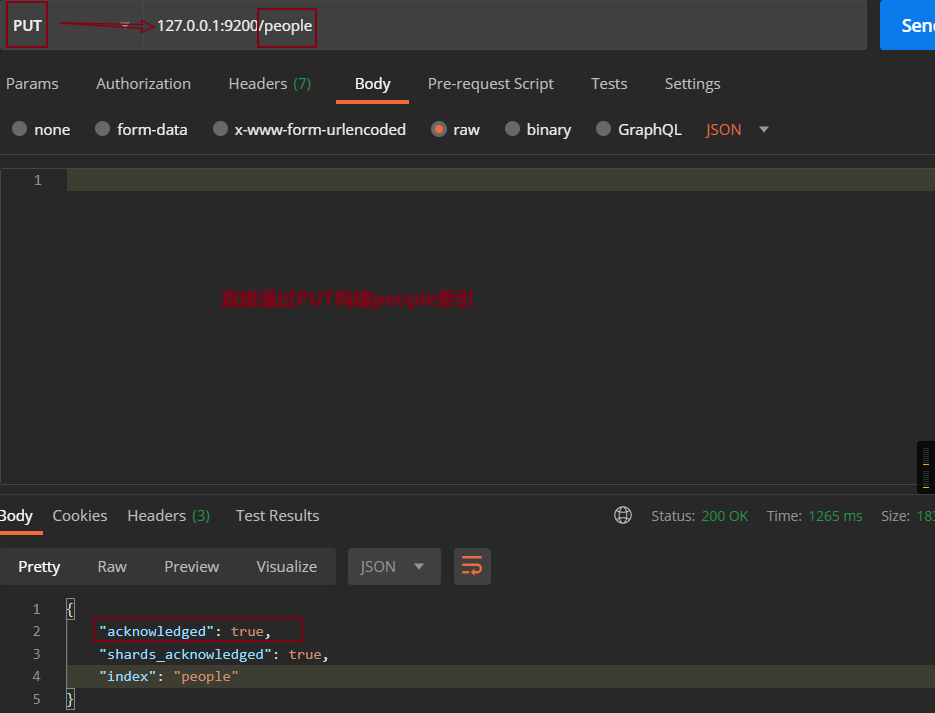Switch response view to Preview
Image resolution: width=935 pixels, height=713 pixels.
click(x=191, y=566)
